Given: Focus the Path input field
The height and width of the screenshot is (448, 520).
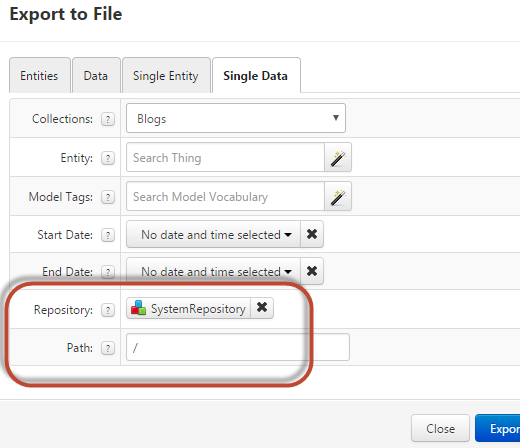Looking at the screenshot, I should pyautogui.click(x=238, y=347).
